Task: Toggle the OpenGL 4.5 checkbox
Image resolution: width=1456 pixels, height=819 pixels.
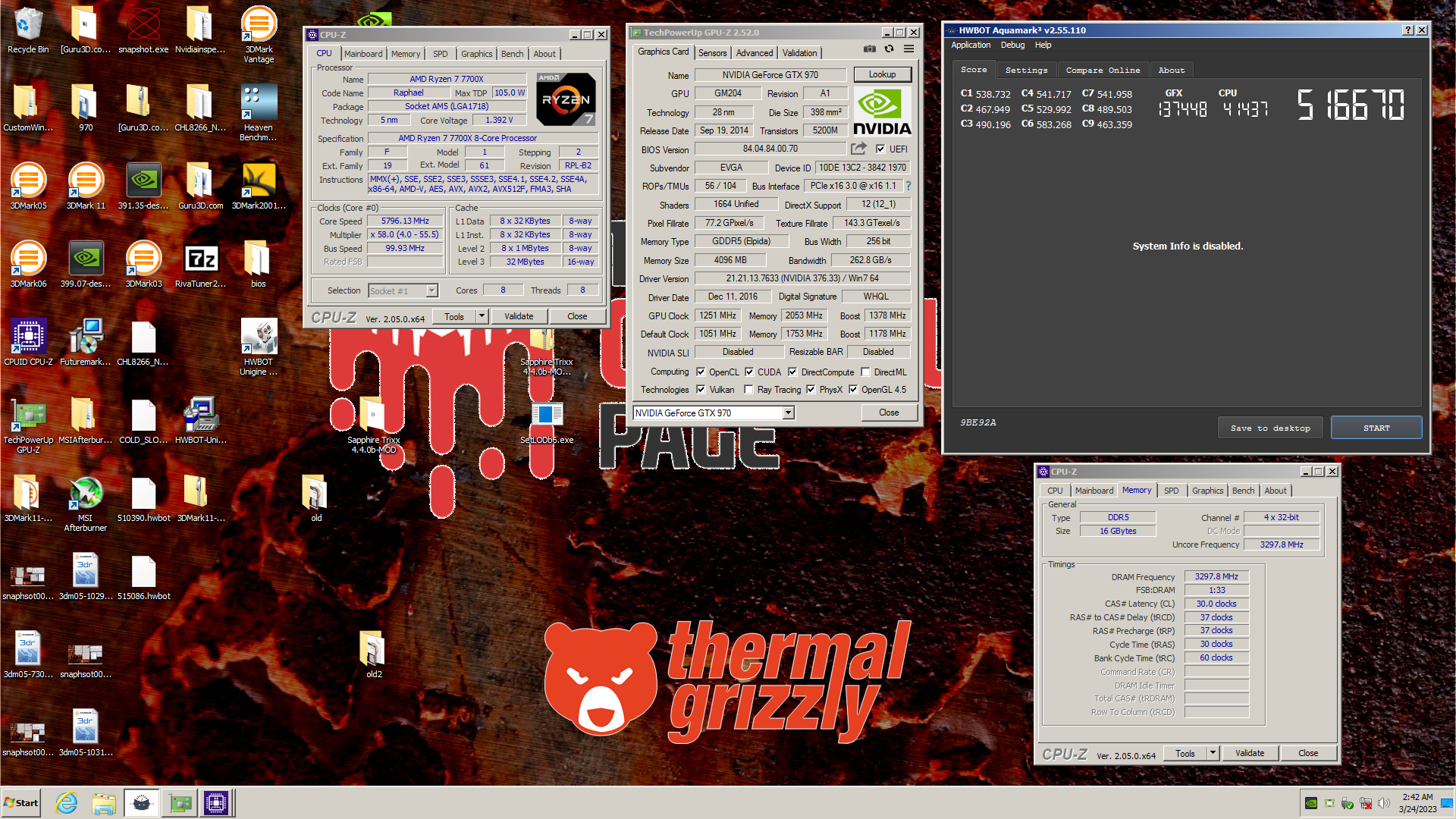Action: point(853,389)
